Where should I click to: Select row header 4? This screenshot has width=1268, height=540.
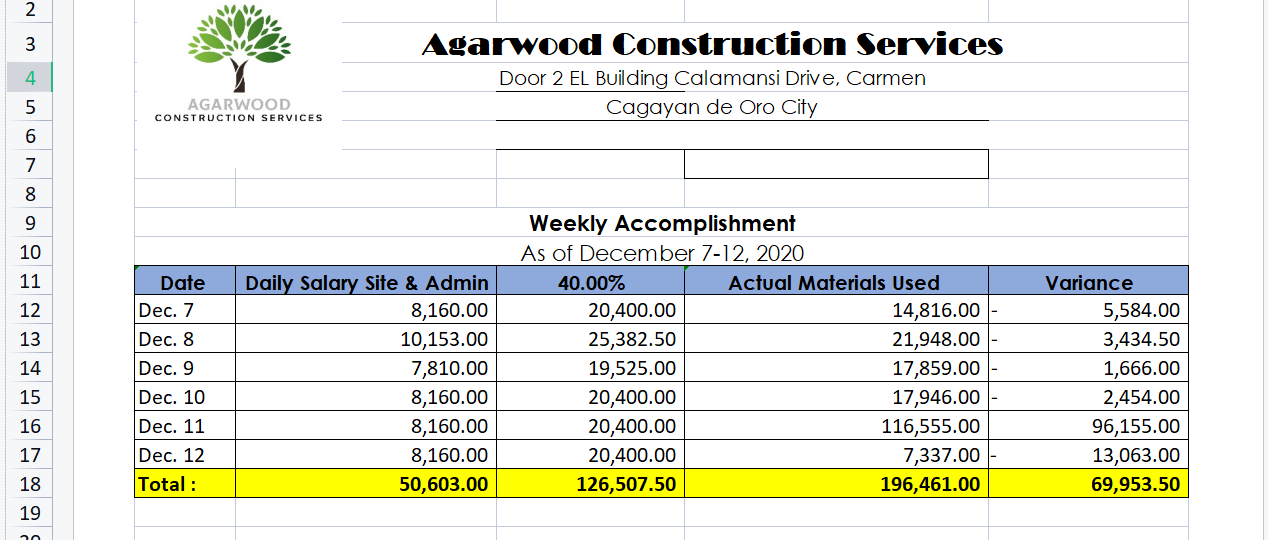point(29,77)
